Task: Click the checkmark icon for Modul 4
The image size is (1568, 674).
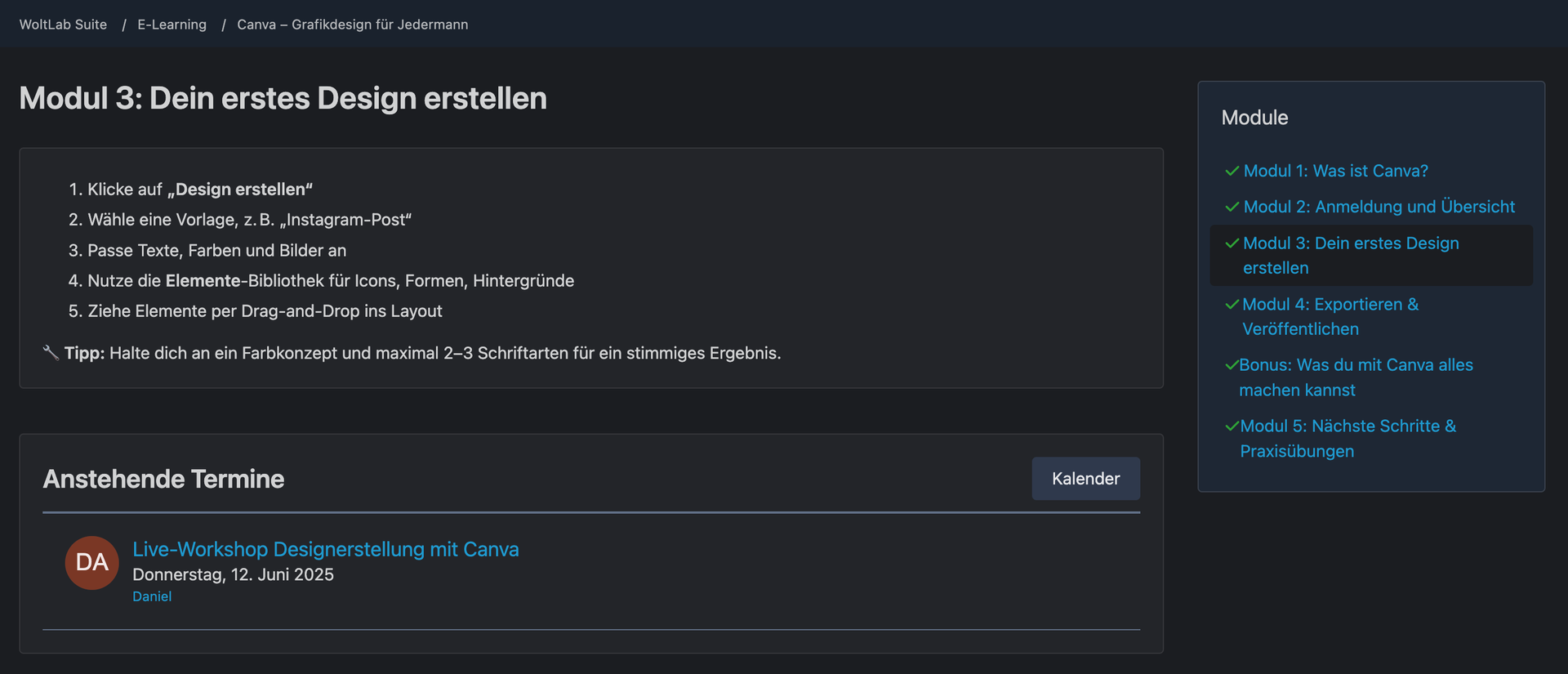Action: (x=1232, y=304)
